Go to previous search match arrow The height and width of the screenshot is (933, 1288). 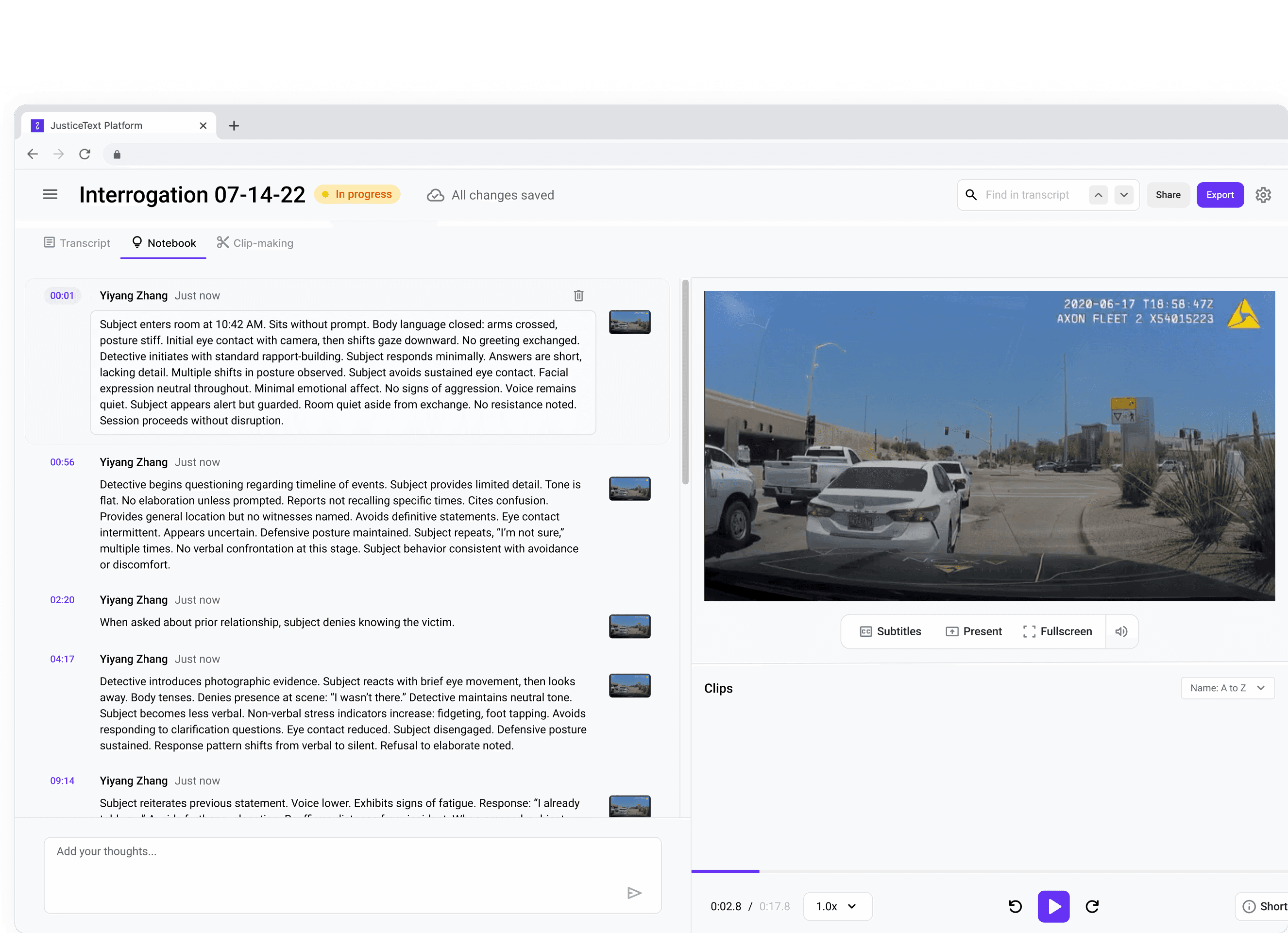point(1098,195)
